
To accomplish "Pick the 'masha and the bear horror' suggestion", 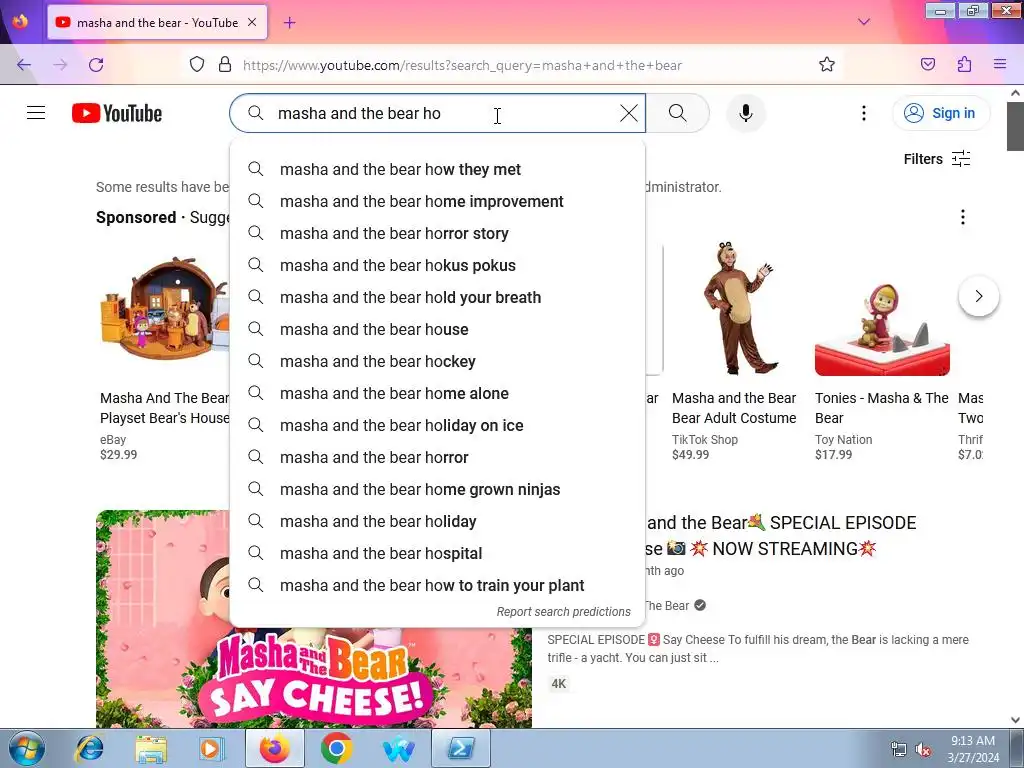I will point(438,458).
